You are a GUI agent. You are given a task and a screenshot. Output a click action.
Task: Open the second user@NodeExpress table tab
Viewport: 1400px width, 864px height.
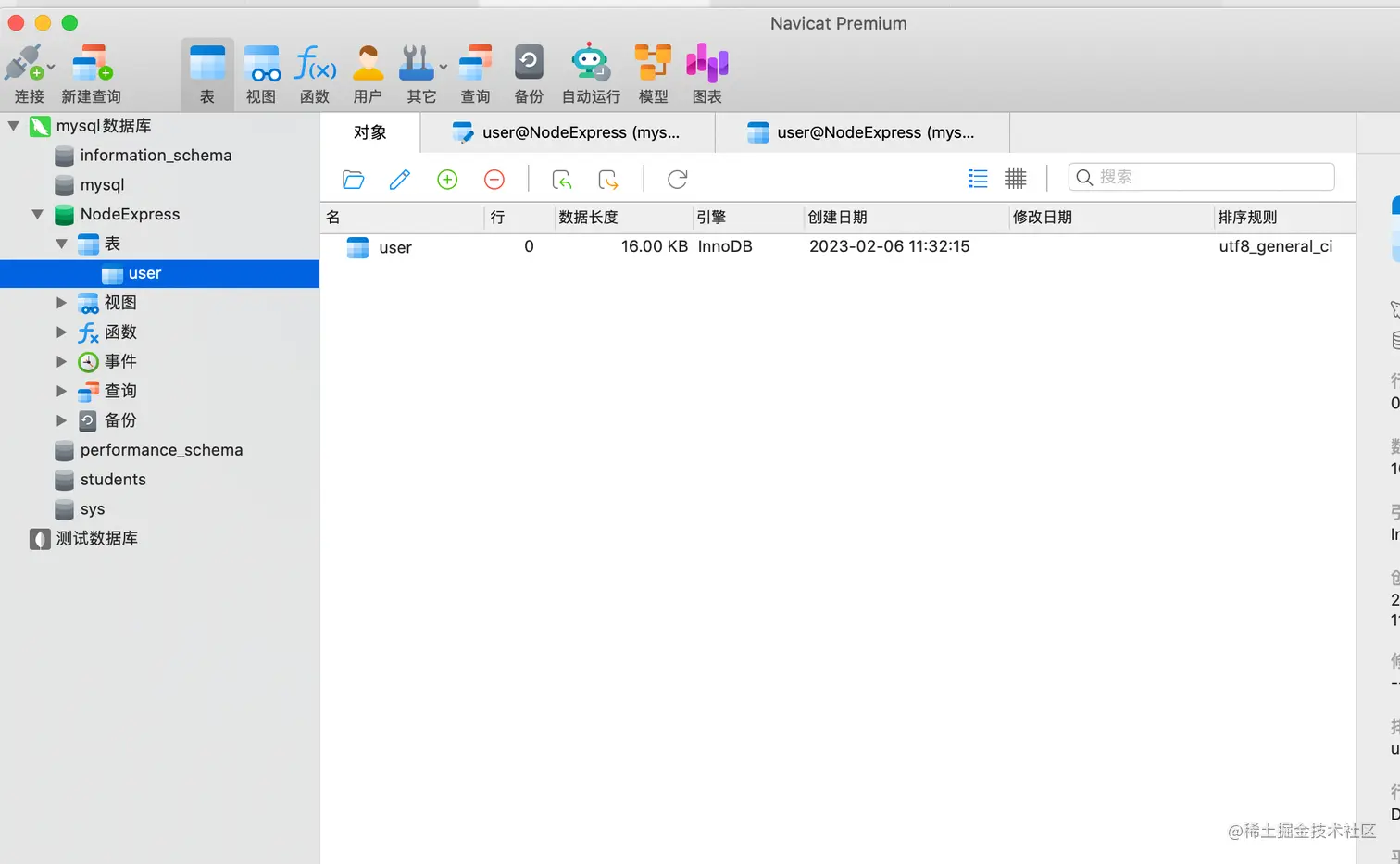(862, 132)
